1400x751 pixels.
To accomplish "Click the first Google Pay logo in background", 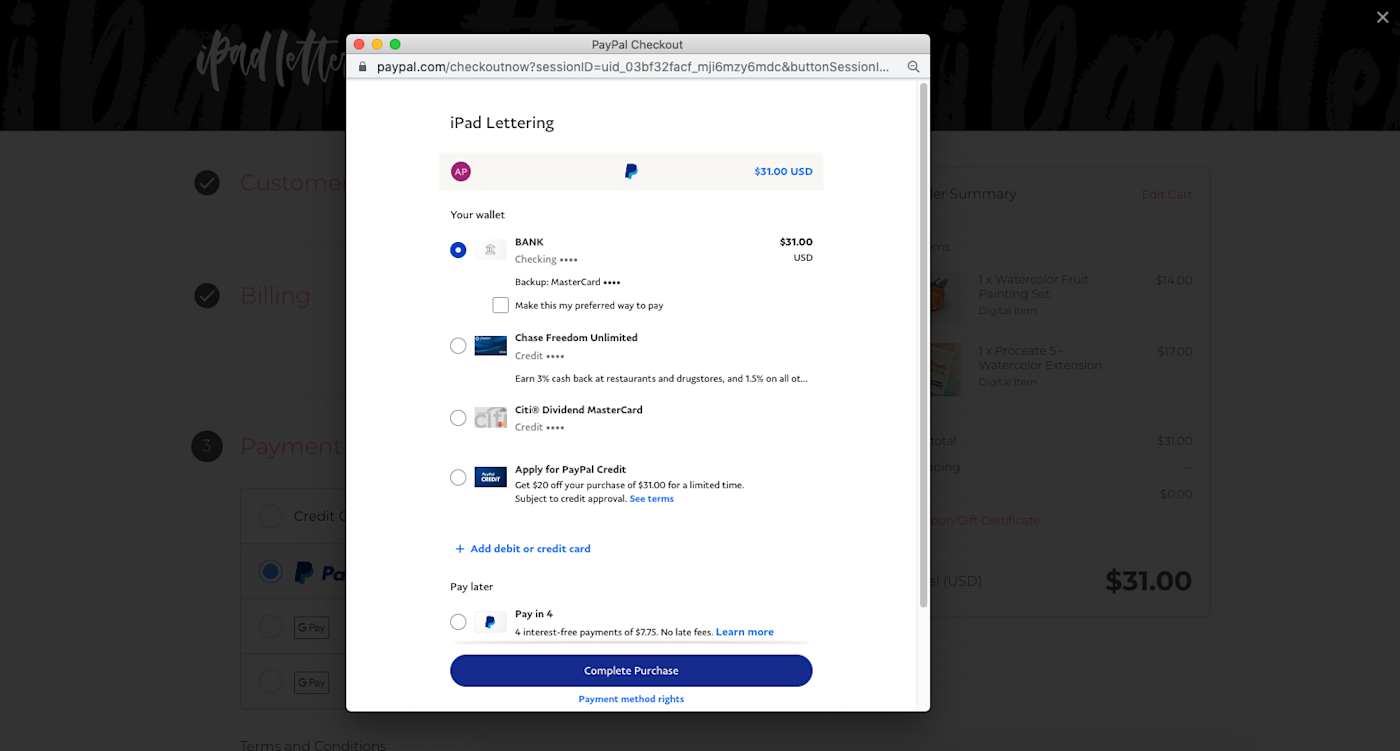I will [x=311, y=628].
